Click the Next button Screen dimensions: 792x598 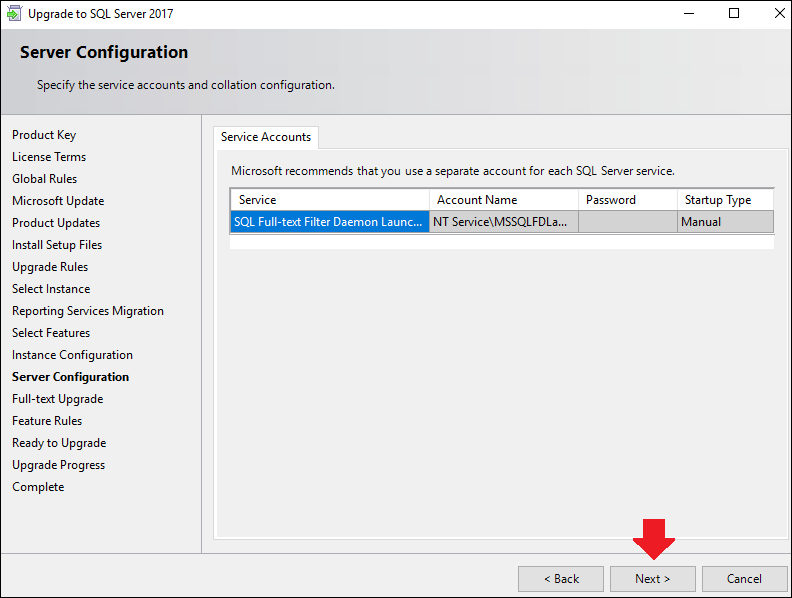(653, 579)
